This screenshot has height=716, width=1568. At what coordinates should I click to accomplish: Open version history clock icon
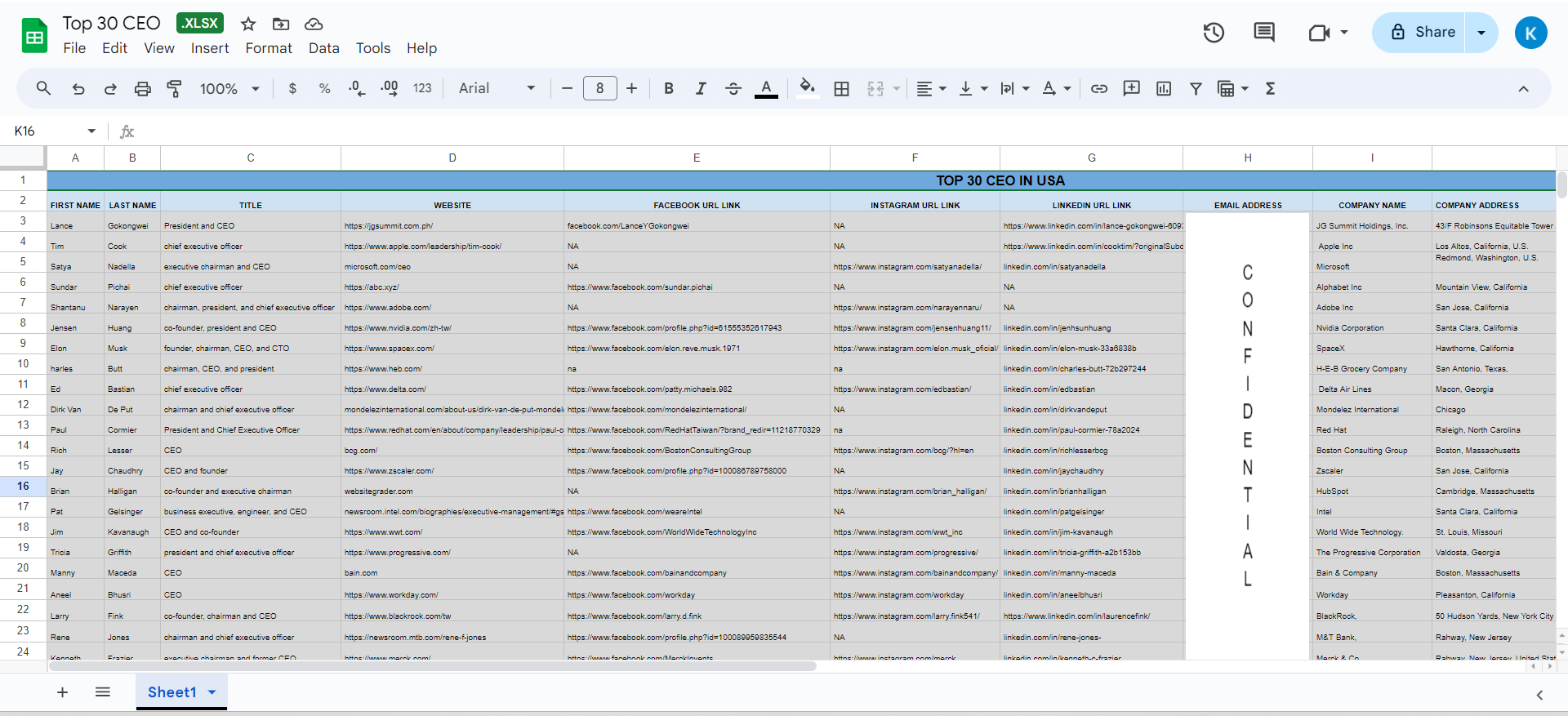point(1214,33)
